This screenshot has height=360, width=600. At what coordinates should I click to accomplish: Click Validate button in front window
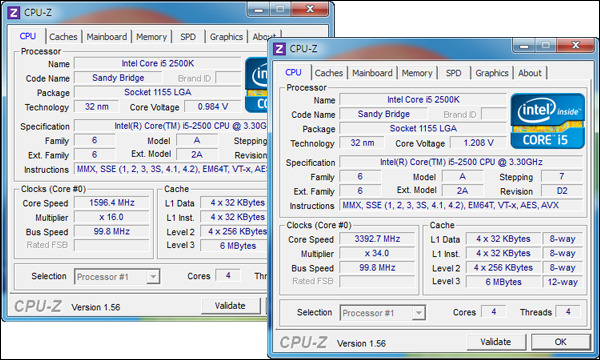[496, 342]
